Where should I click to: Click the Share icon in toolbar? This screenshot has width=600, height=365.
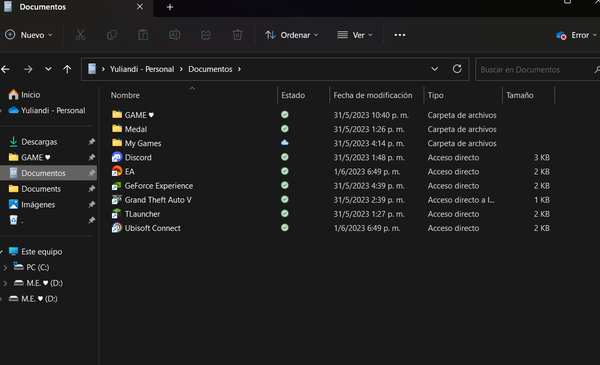tap(206, 35)
